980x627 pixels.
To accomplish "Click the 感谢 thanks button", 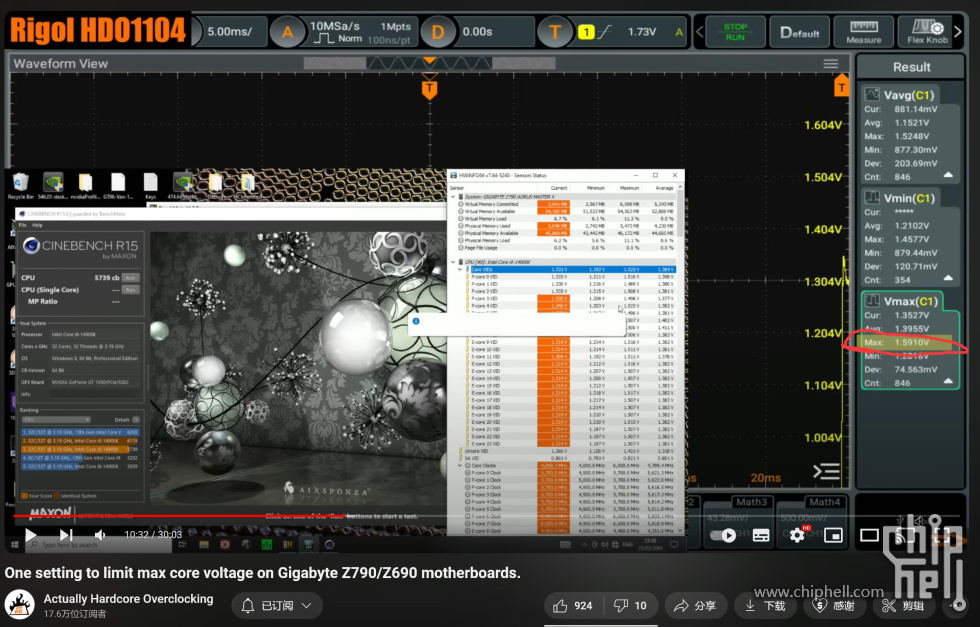I will [833, 605].
